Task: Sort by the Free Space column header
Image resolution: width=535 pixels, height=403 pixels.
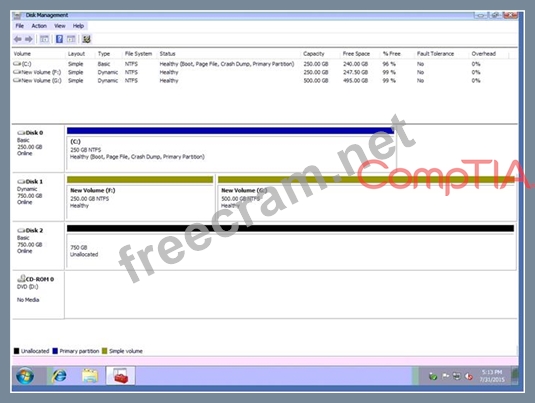Action: coord(356,54)
